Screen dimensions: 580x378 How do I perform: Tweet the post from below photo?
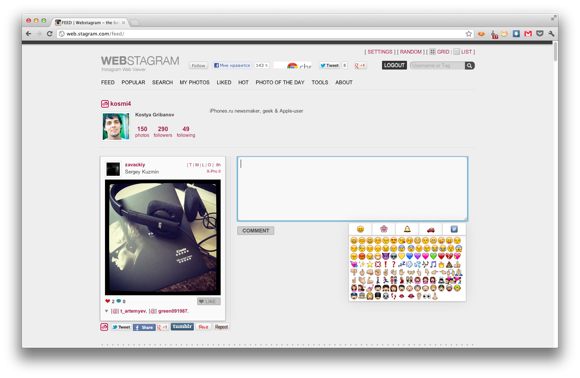coord(121,327)
